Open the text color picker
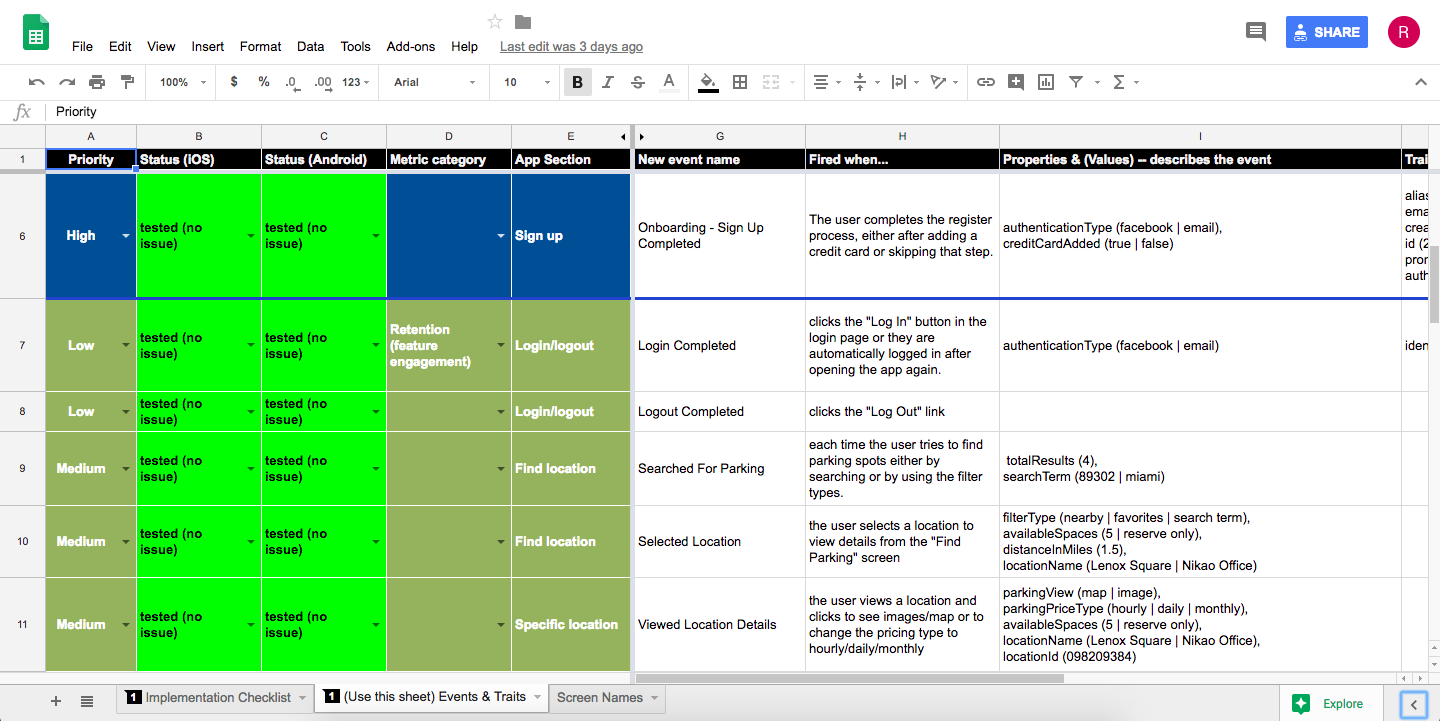The image size is (1440, 721). tap(669, 82)
